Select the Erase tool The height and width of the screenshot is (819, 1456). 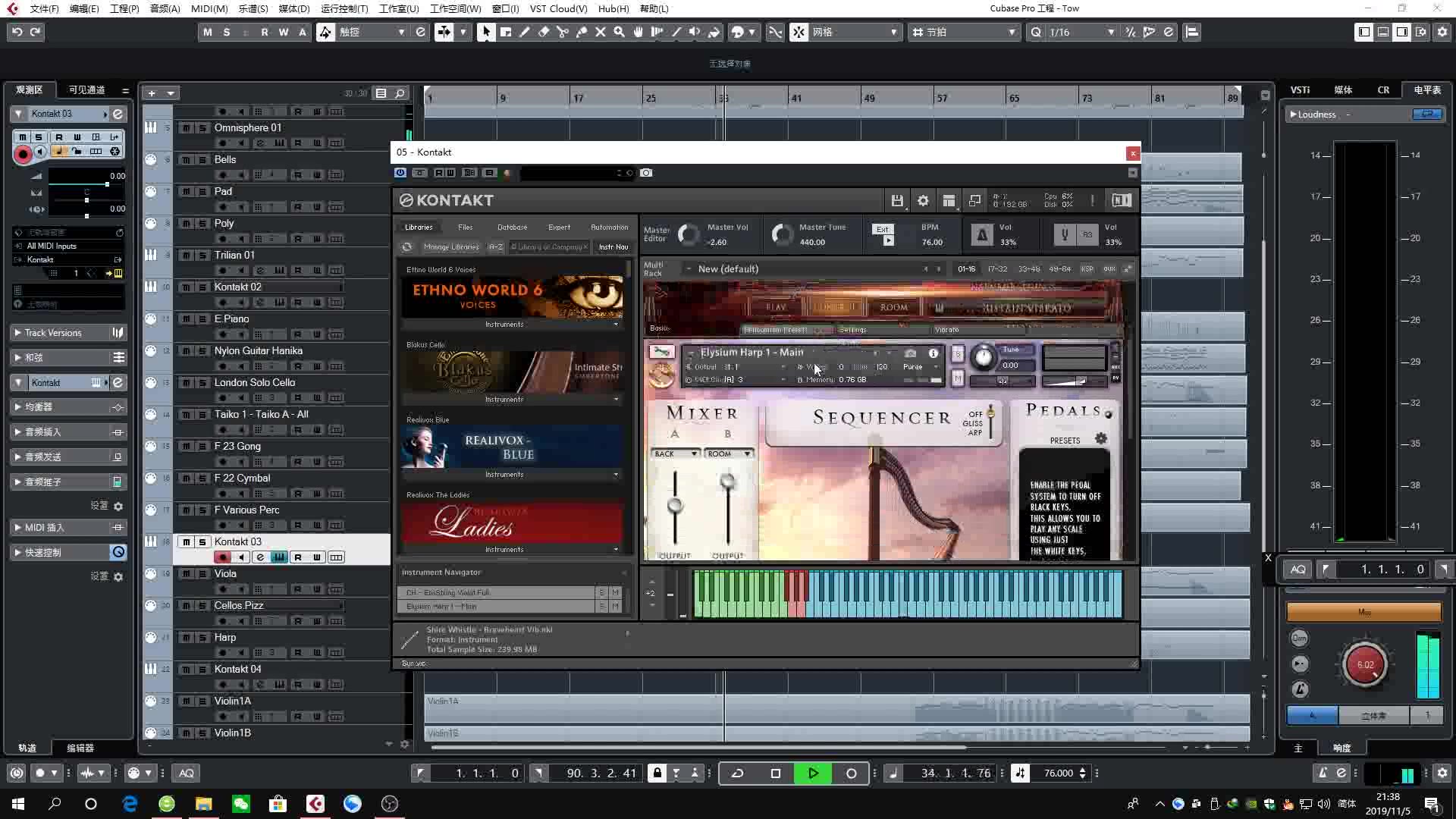[x=543, y=32]
